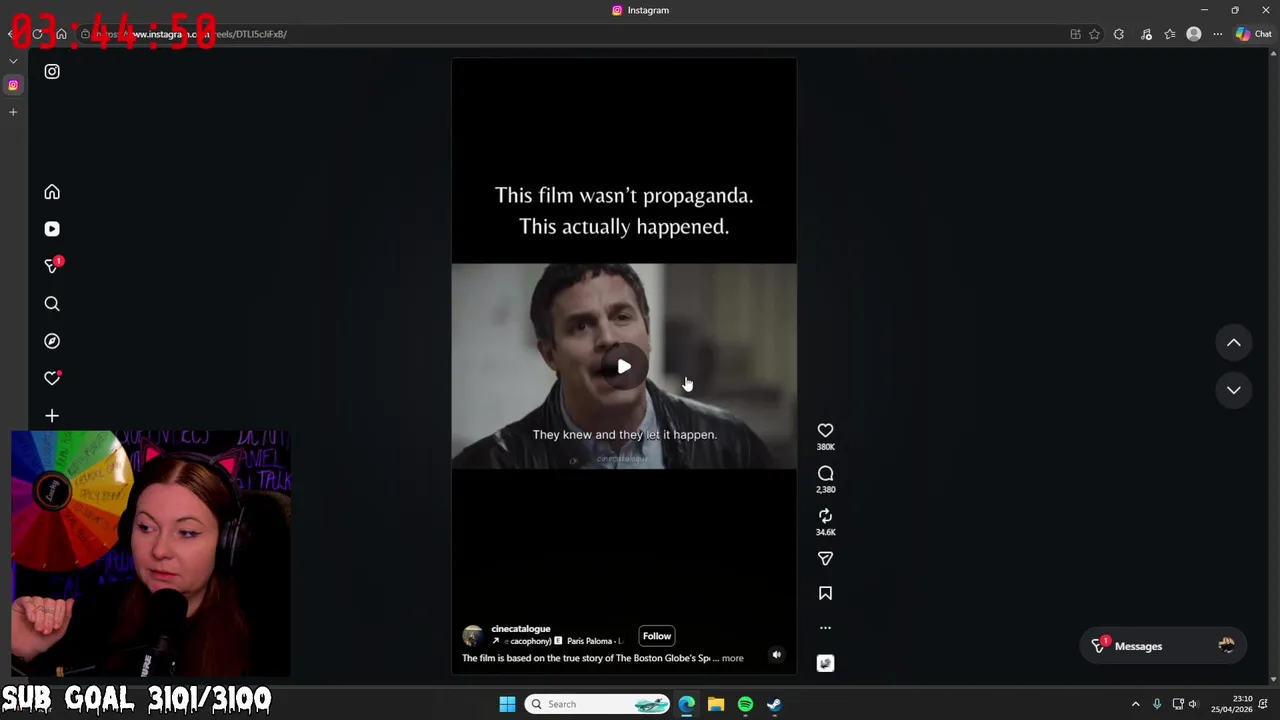This screenshot has height=720, width=1280.
Task: Open Microsoft Edge from taskbar
Action: 687,704
